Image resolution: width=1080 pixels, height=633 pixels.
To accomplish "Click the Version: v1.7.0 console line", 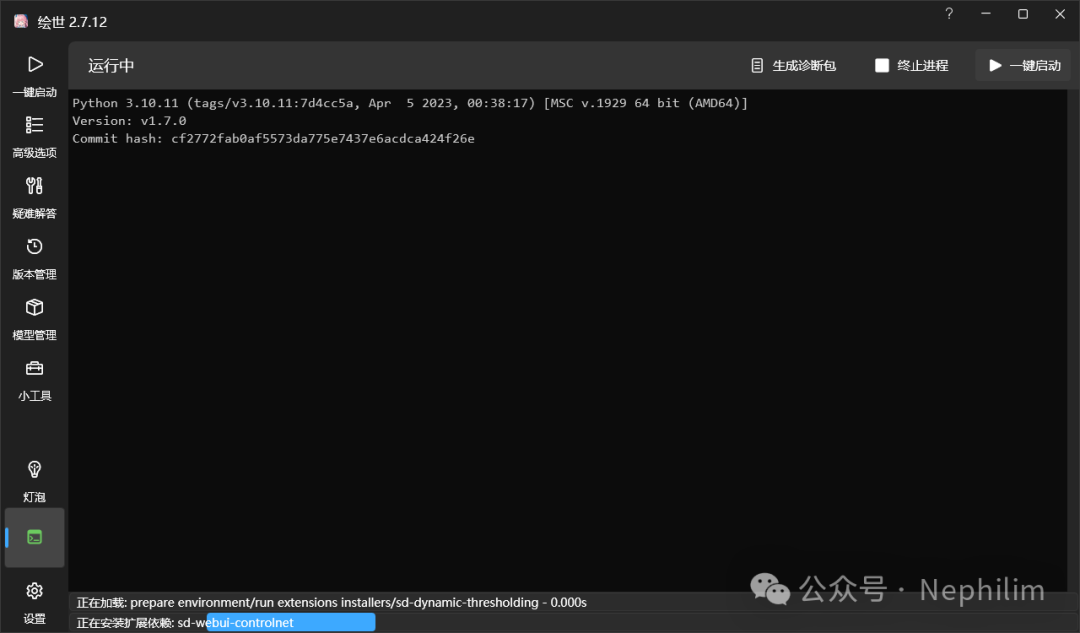I will pyautogui.click(x=129, y=121).
